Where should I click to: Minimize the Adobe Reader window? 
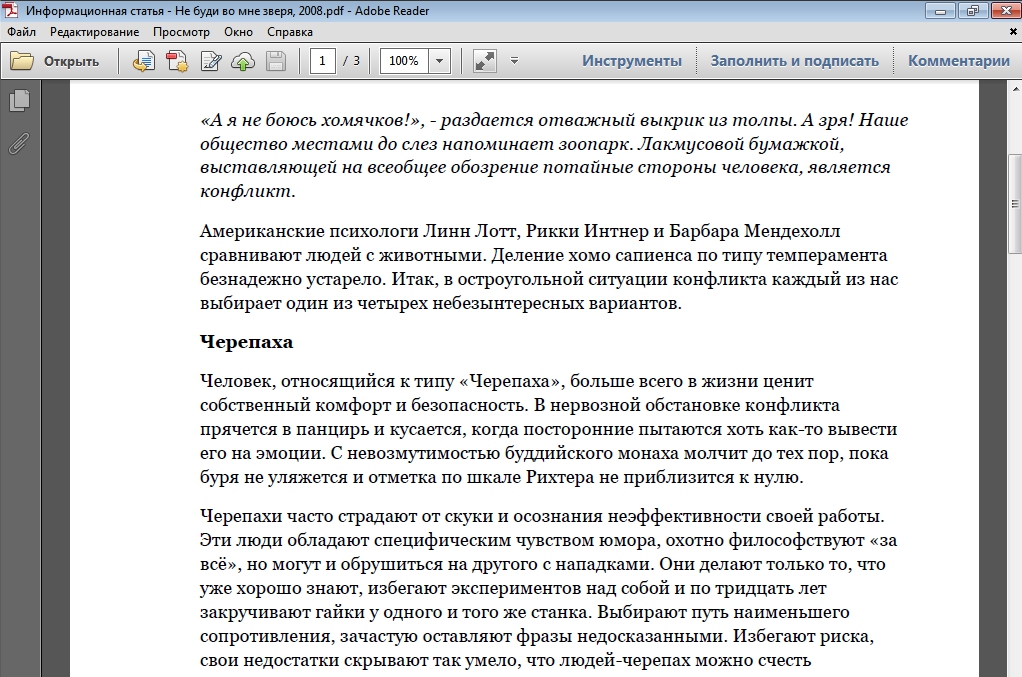(941, 10)
